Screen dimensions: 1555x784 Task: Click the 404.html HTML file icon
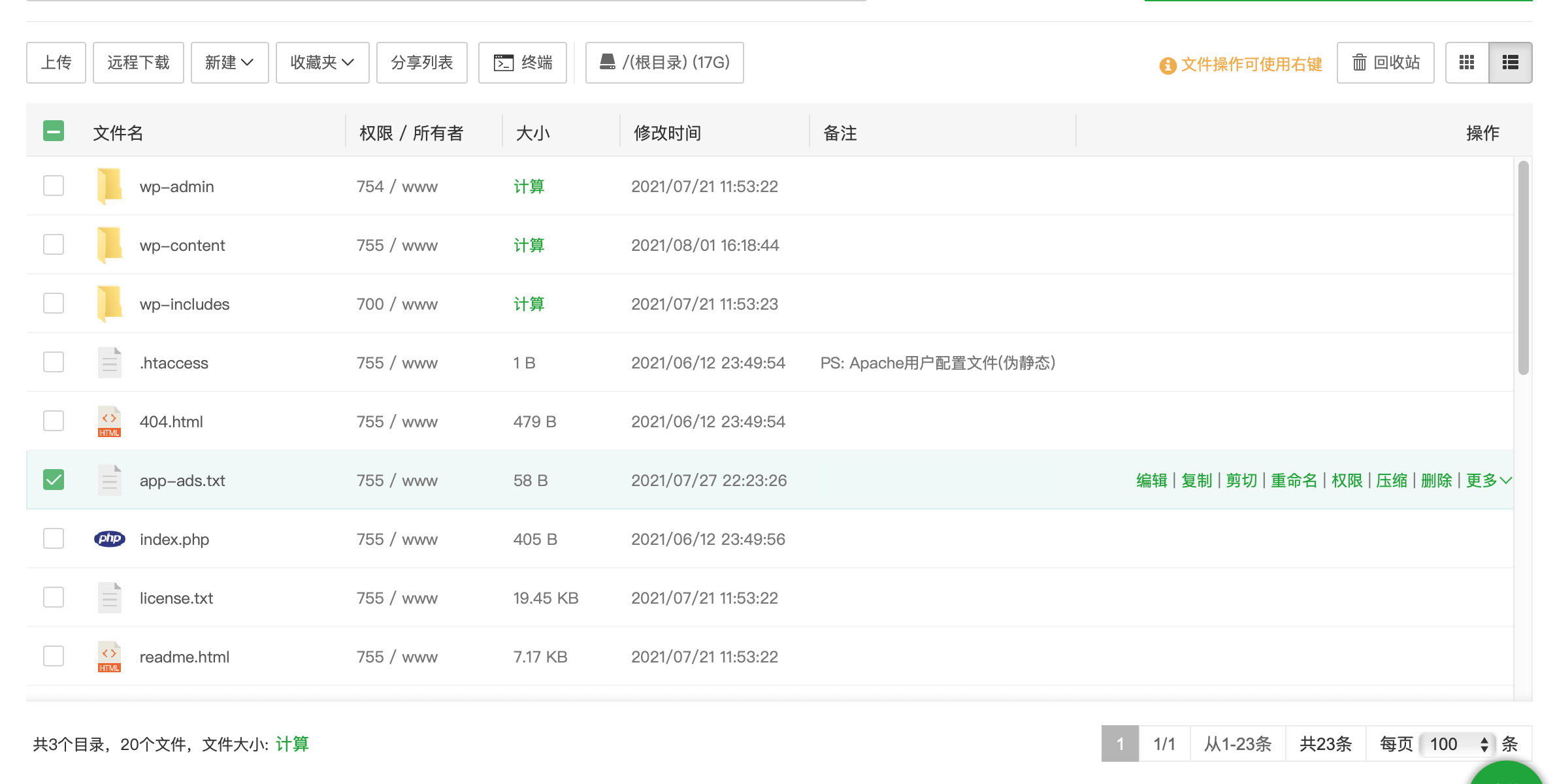click(x=110, y=421)
